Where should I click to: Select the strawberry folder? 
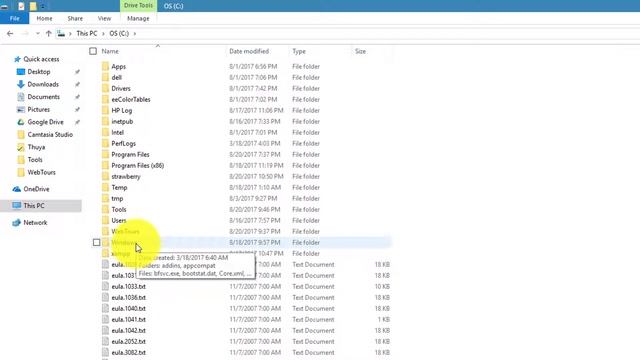click(x=126, y=177)
